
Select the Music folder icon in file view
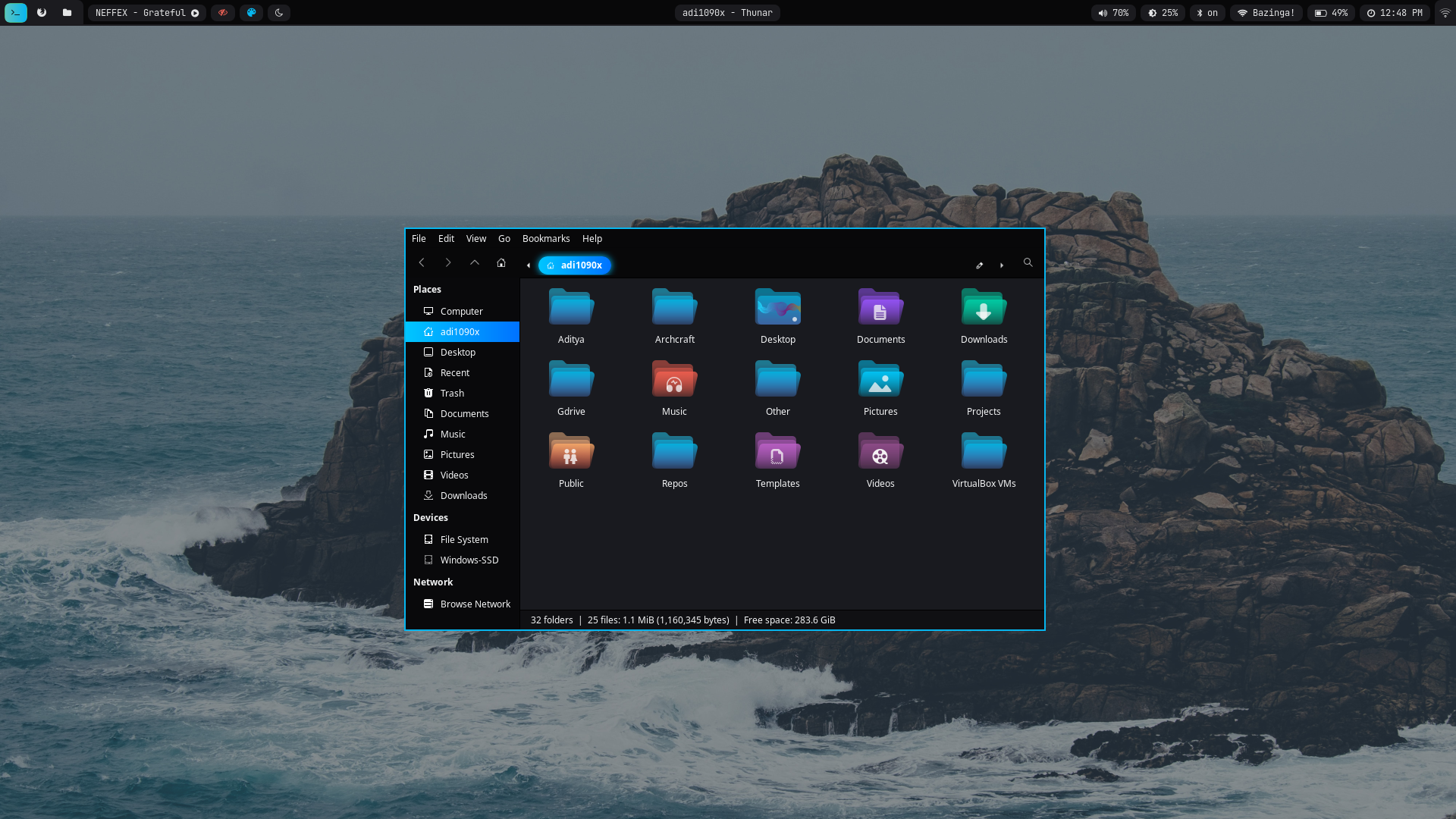674,388
